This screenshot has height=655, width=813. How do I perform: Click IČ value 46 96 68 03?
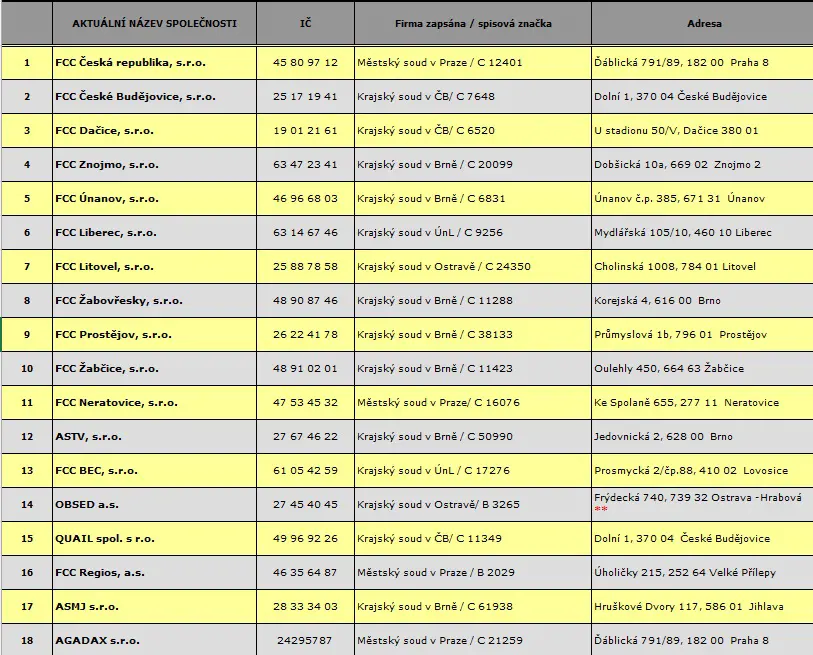pyautogui.click(x=305, y=199)
